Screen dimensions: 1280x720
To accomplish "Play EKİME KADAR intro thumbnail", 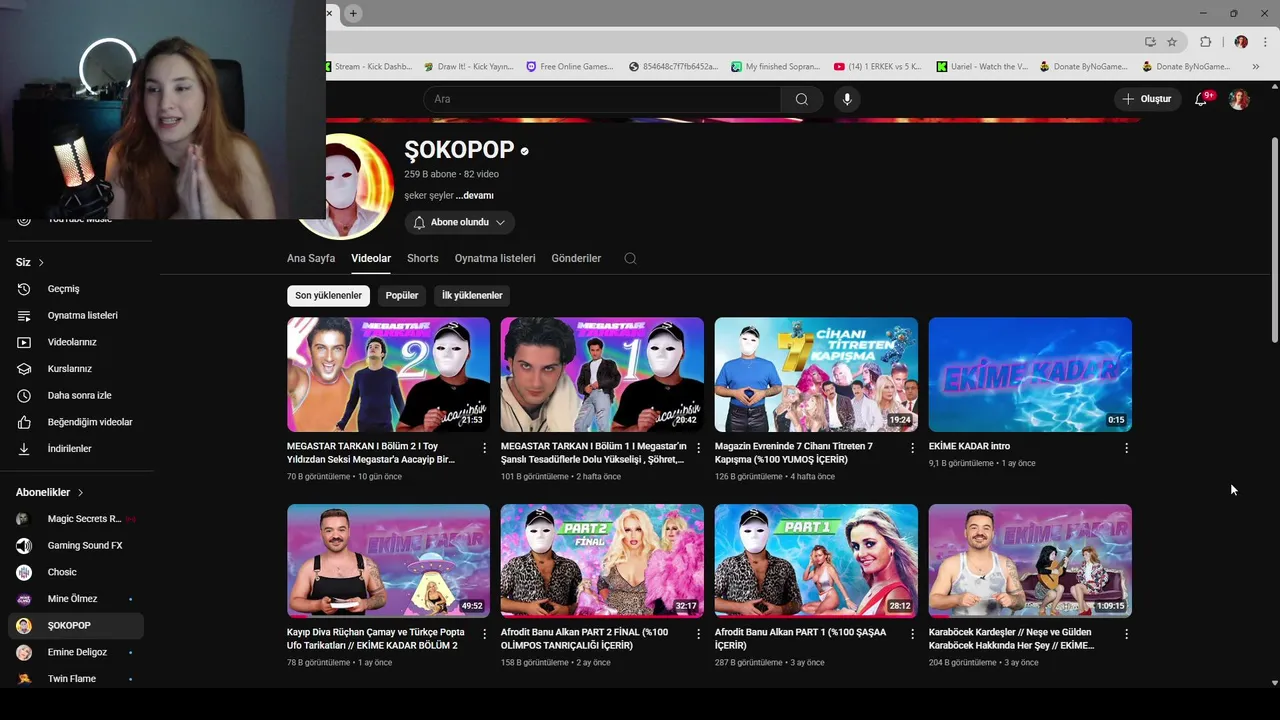I will pyautogui.click(x=1030, y=374).
